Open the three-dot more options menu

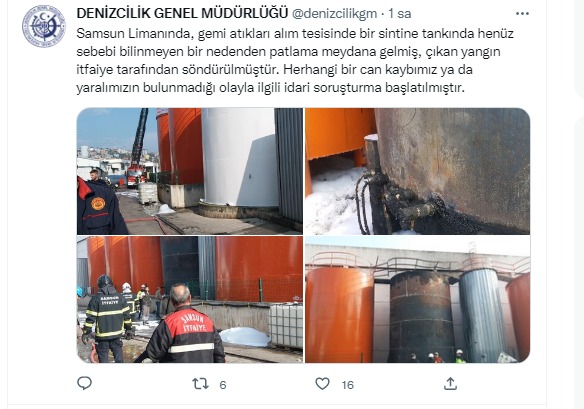522,14
